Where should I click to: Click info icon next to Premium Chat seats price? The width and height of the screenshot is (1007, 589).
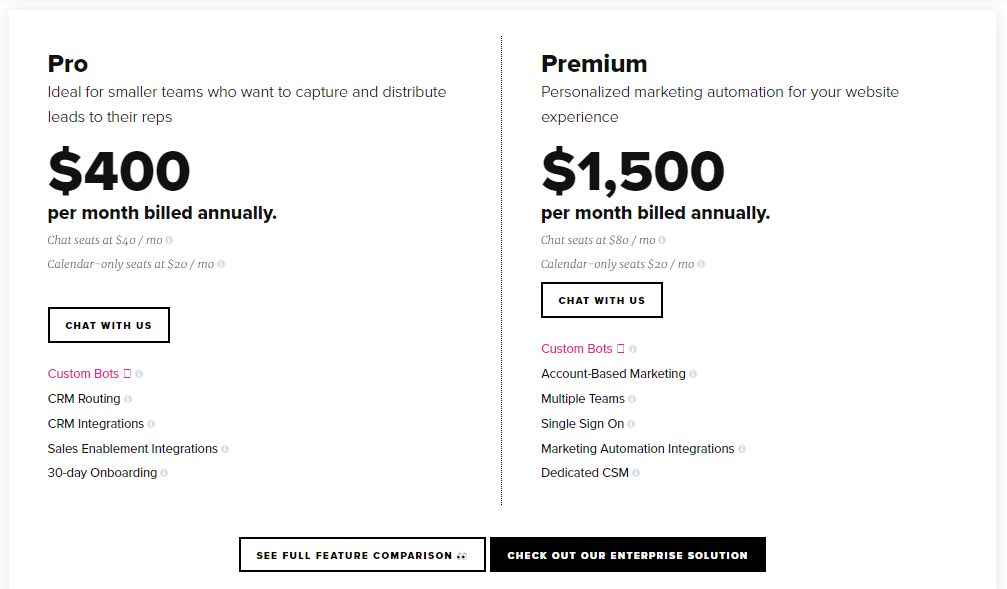pyautogui.click(x=662, y=240)
